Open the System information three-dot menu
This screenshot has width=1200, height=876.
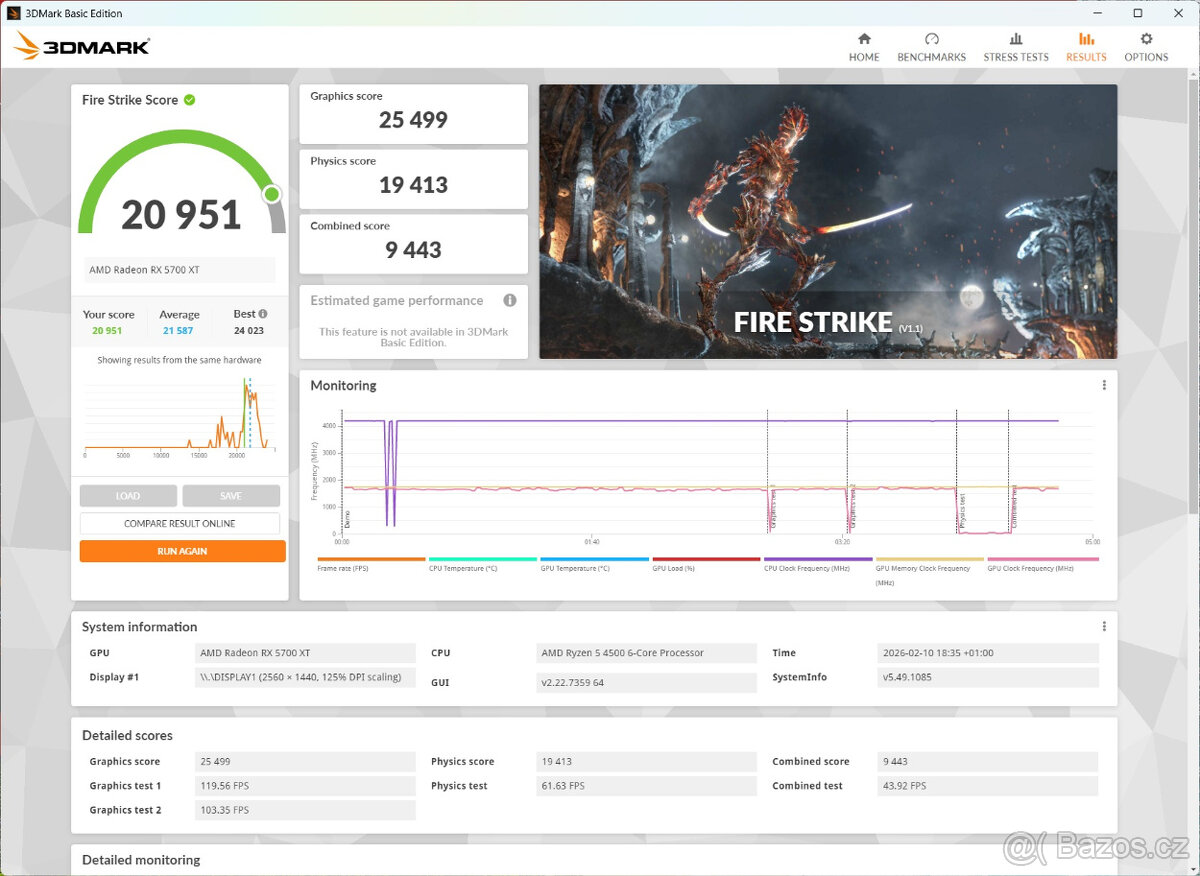click(1104, 625)
